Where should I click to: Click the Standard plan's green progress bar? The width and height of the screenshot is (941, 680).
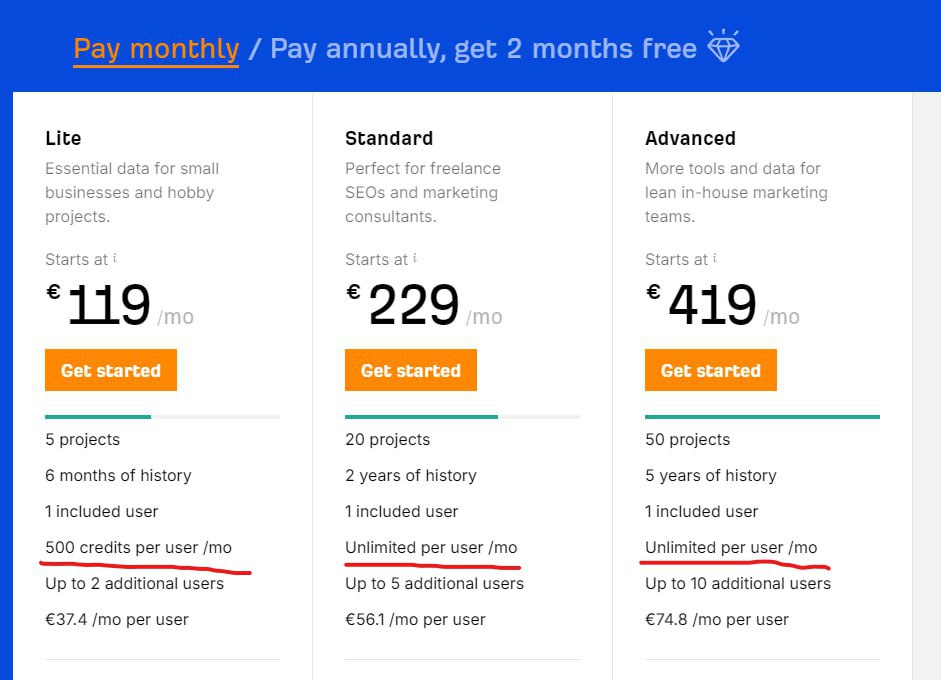tap(421, 416)
